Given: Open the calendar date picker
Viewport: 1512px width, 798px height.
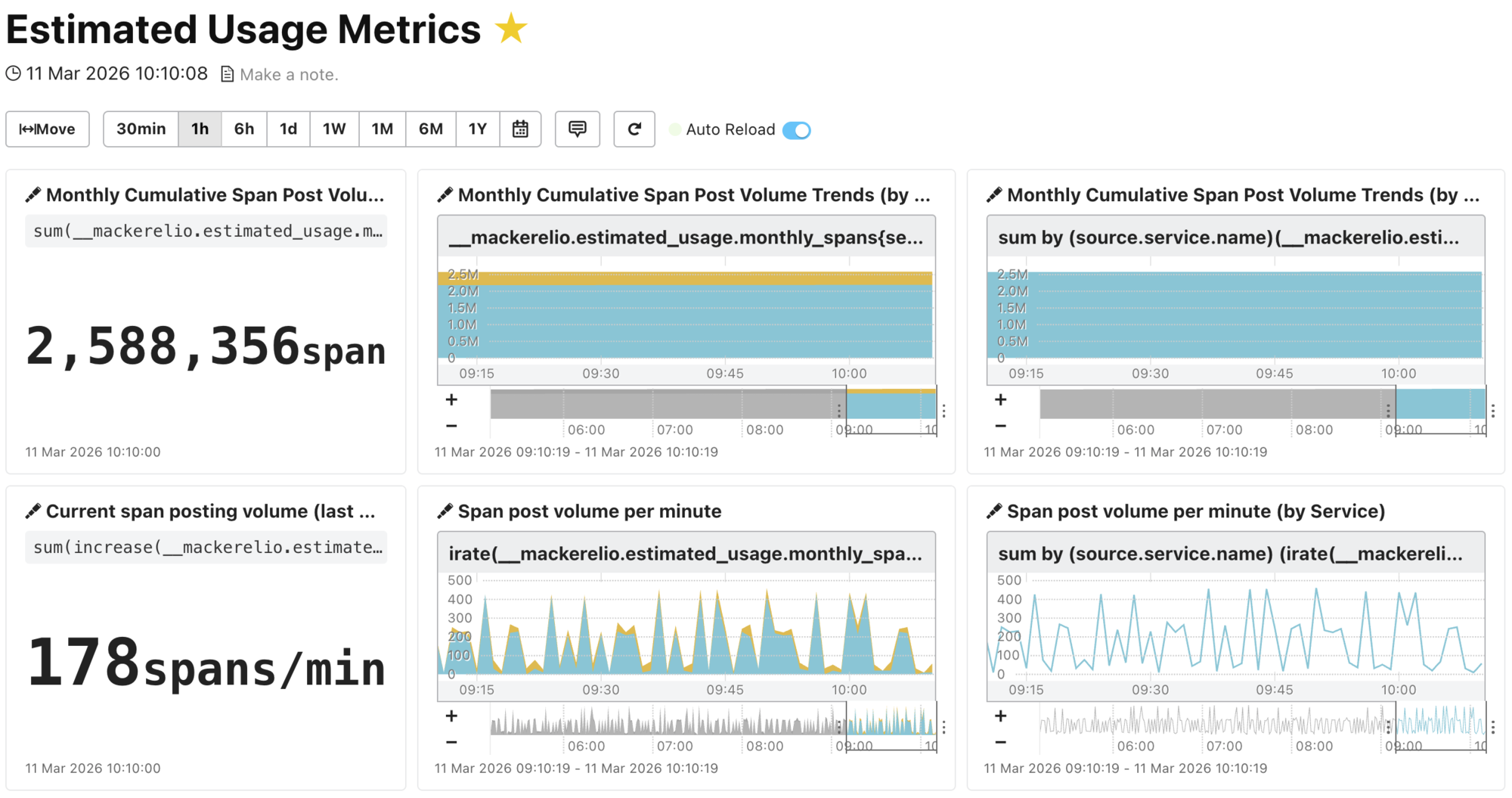Looking at the screenshot, I should point(520,129).
